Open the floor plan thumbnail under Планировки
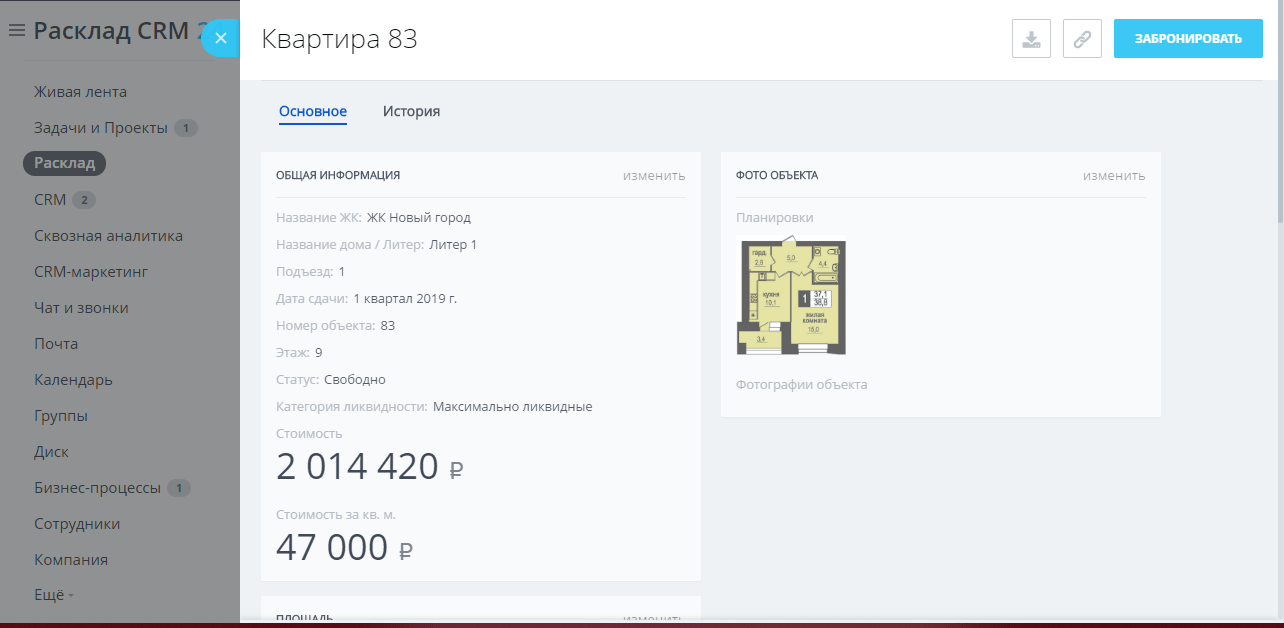Screen dimensions: 1284x628 click(791, 296)
